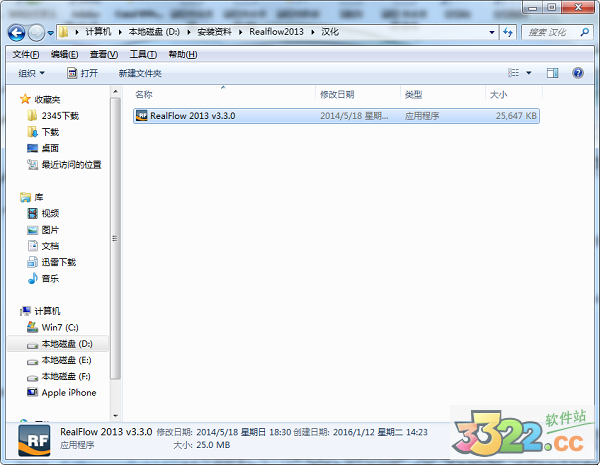Click the magnifier search icon
Viewport: 600px width, 465px height.
584,33
